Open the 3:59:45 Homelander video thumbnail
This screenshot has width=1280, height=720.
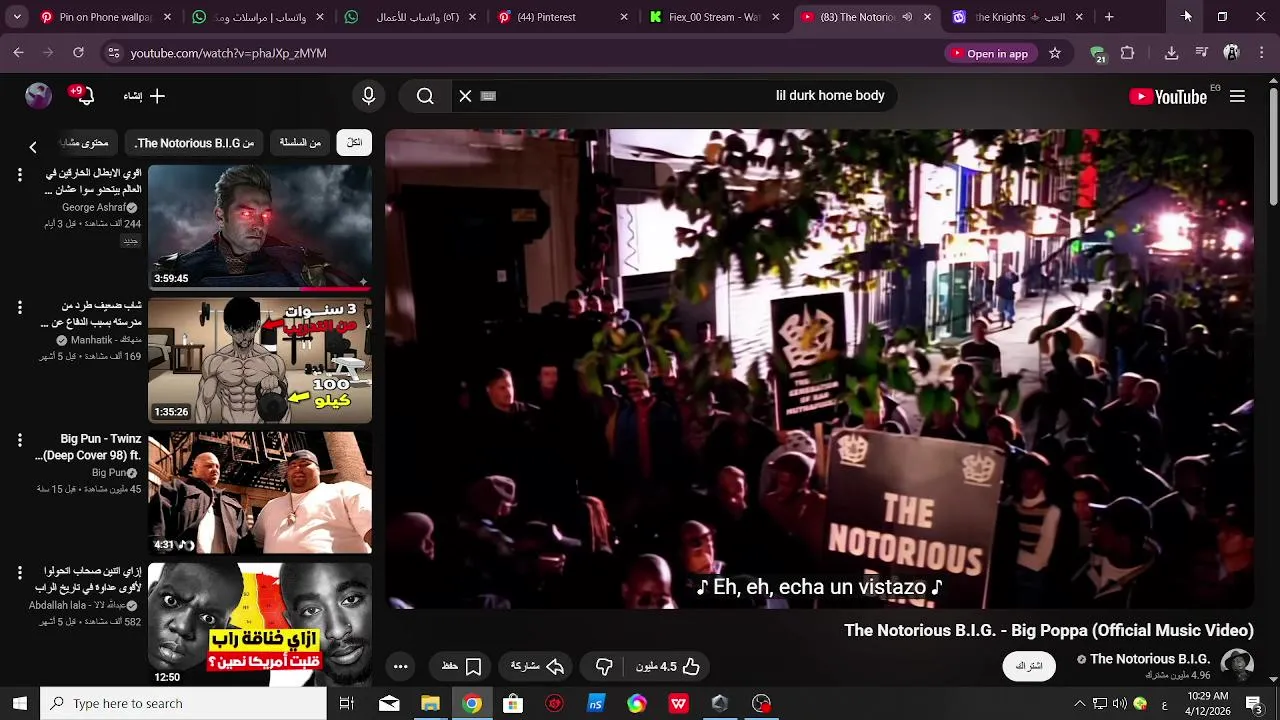[260, 227]
